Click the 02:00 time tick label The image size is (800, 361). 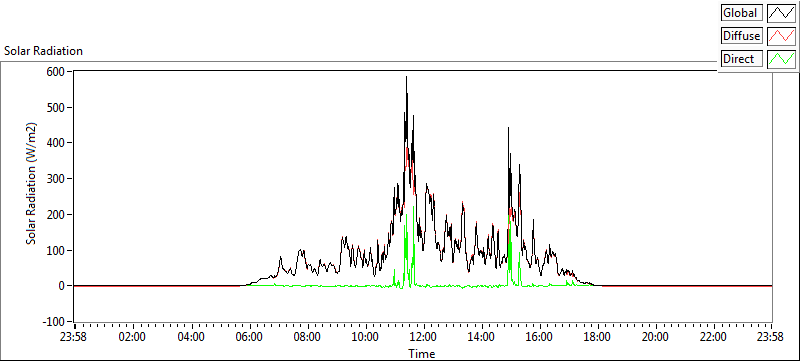pyautogui.click(x=133, y=337)
